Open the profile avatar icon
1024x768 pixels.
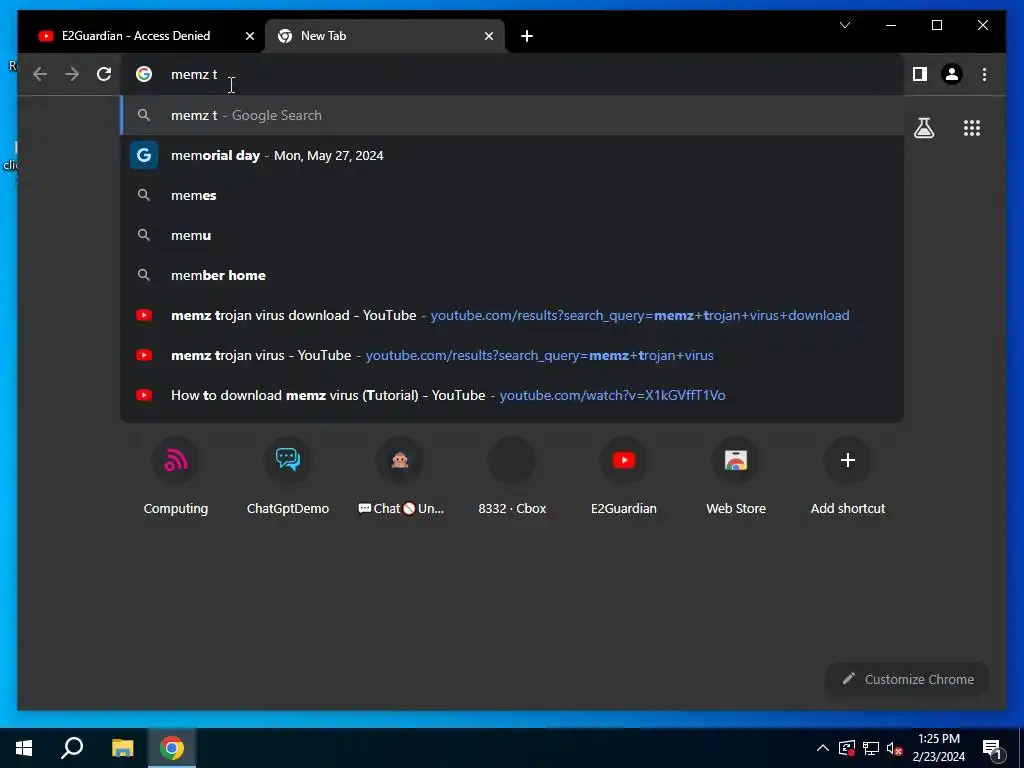[x=952, y=74]
